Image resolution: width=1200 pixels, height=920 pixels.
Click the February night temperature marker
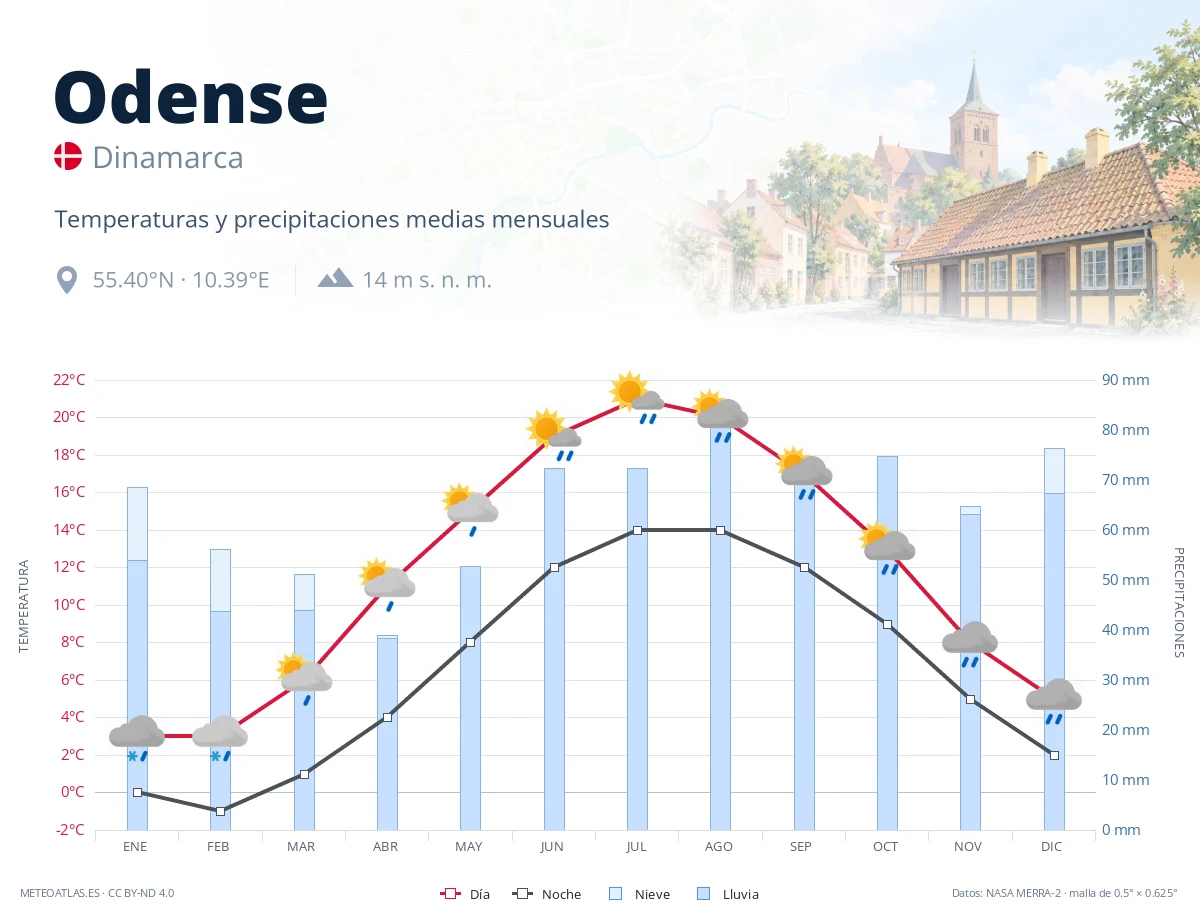(x=220, y=811)
